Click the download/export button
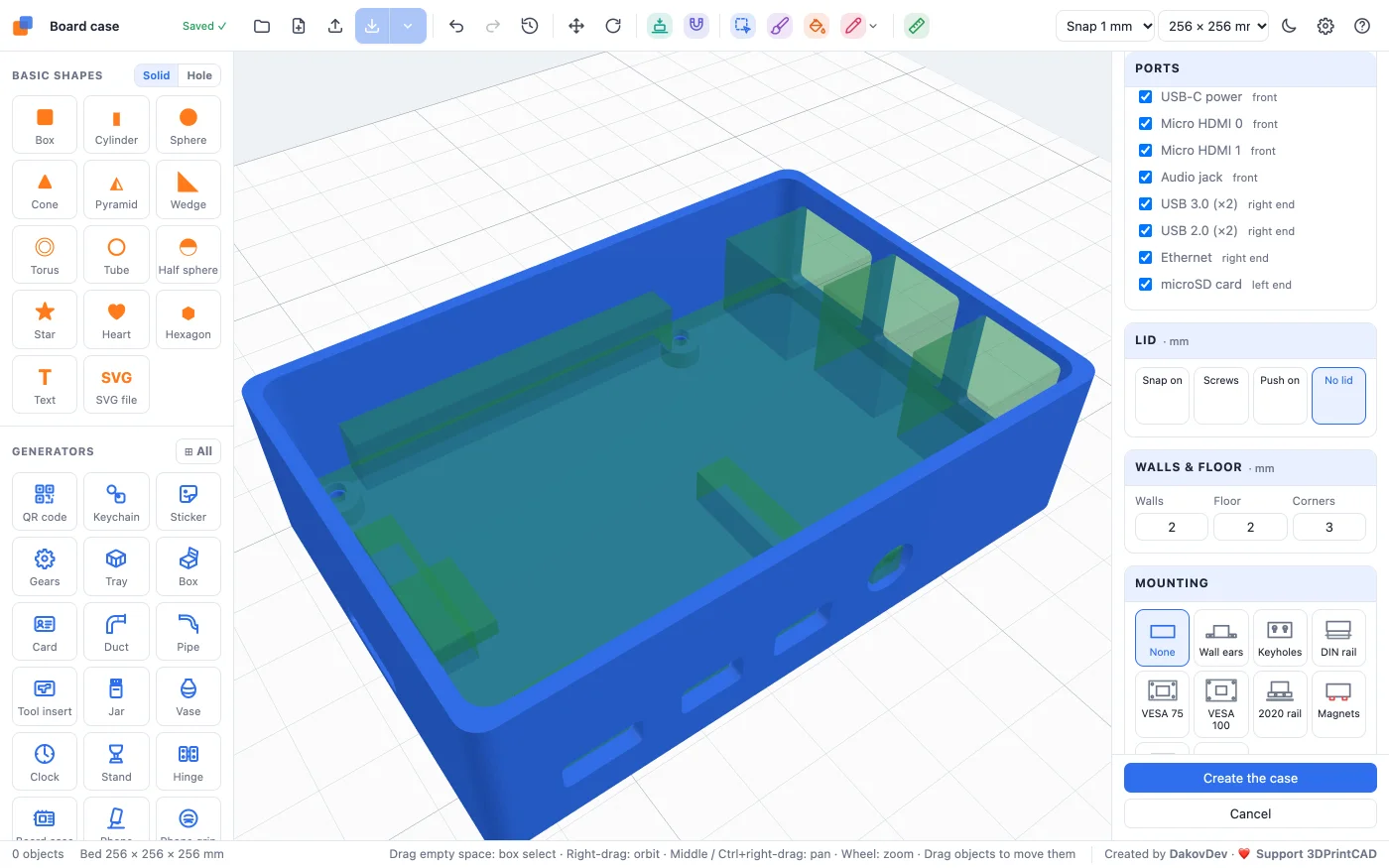The width and height of the screenshot is (1389, 868). 372,26
